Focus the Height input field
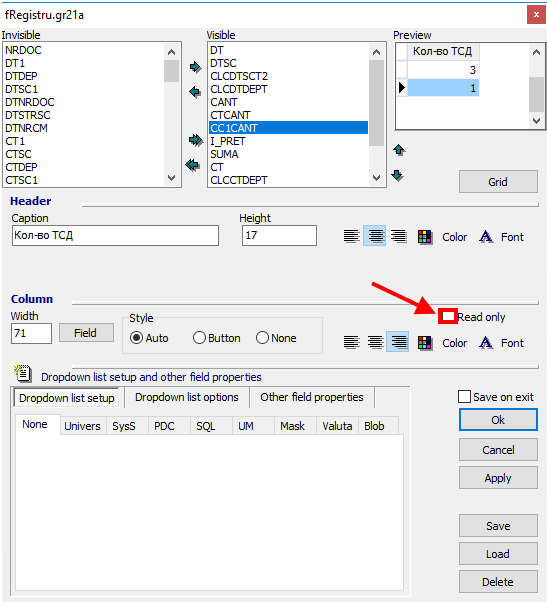 279,235
